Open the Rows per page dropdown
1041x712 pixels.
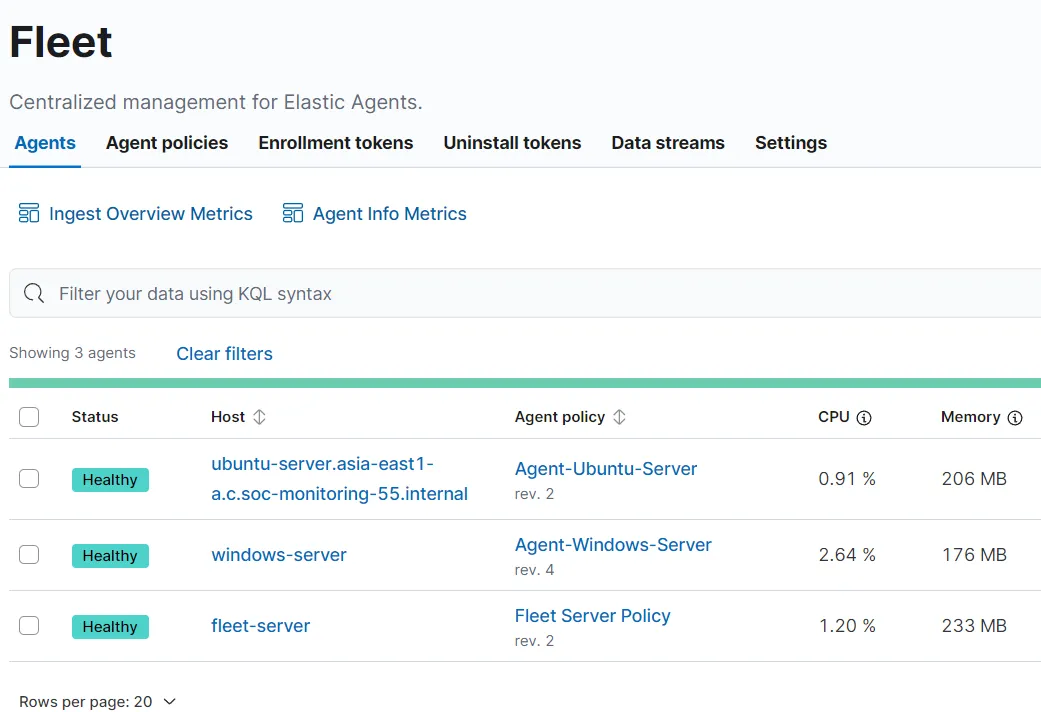97,701
